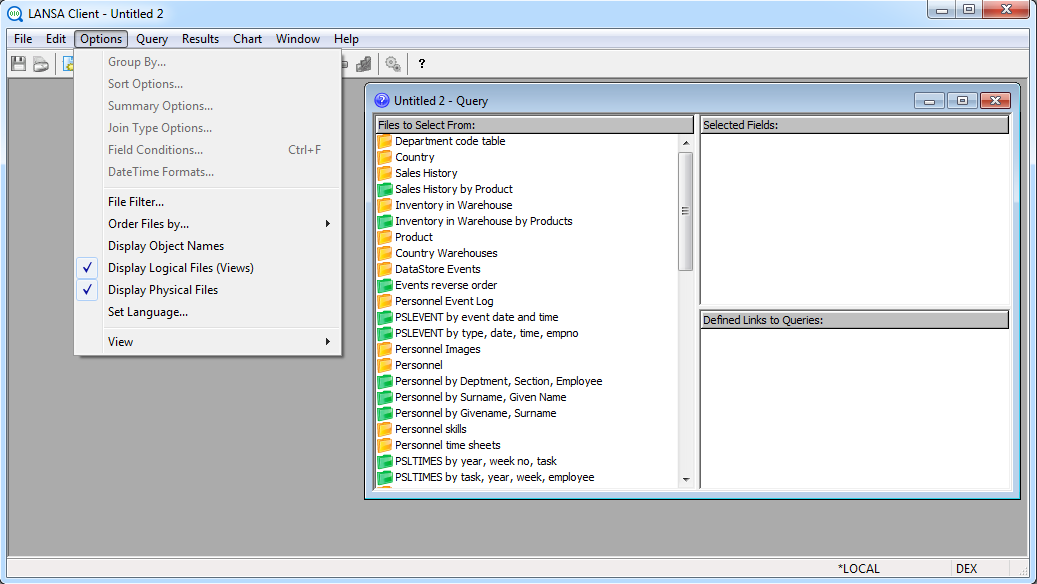Screen dimensions: 1037x584
Task: Click the file list scrollbar thumb
Action: pos(686,211)
